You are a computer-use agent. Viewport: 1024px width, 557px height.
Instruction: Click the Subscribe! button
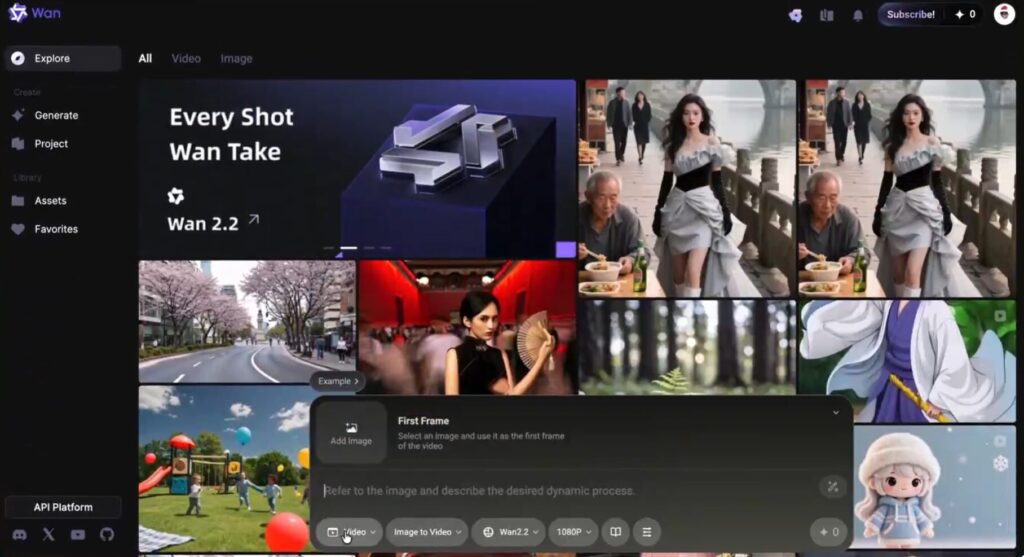(x=910, y=14)
